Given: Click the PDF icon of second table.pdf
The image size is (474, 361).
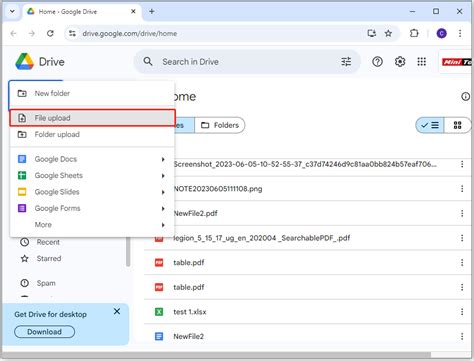Looking at the screenshot, I should (x=159, y=287).
